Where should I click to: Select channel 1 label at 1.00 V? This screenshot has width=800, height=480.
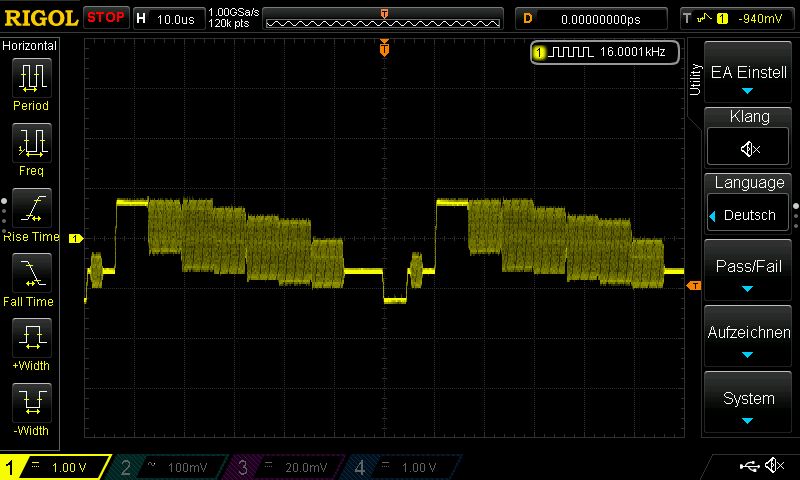55,467
